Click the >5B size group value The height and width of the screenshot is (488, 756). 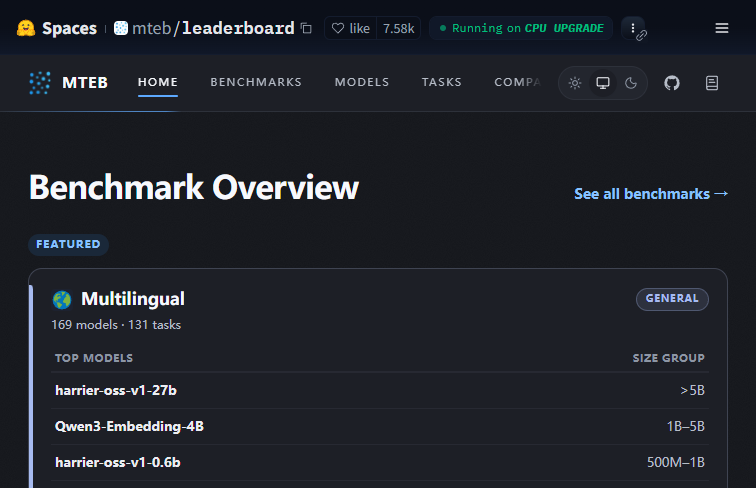692,391
